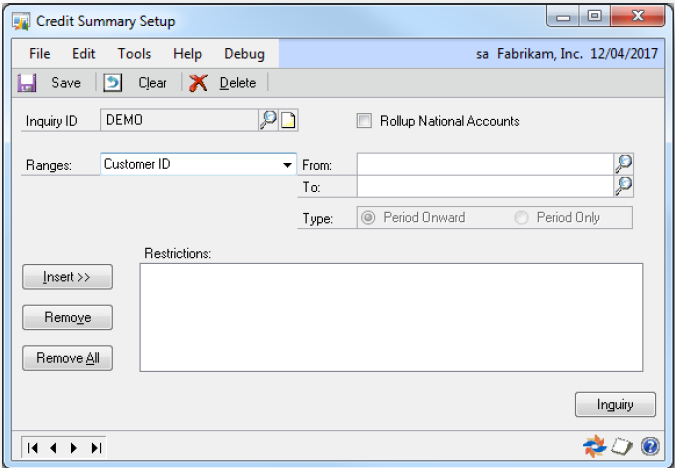Select the Period Onward radio option
This screenshot has width=675, height=468.
click(368, 217)
